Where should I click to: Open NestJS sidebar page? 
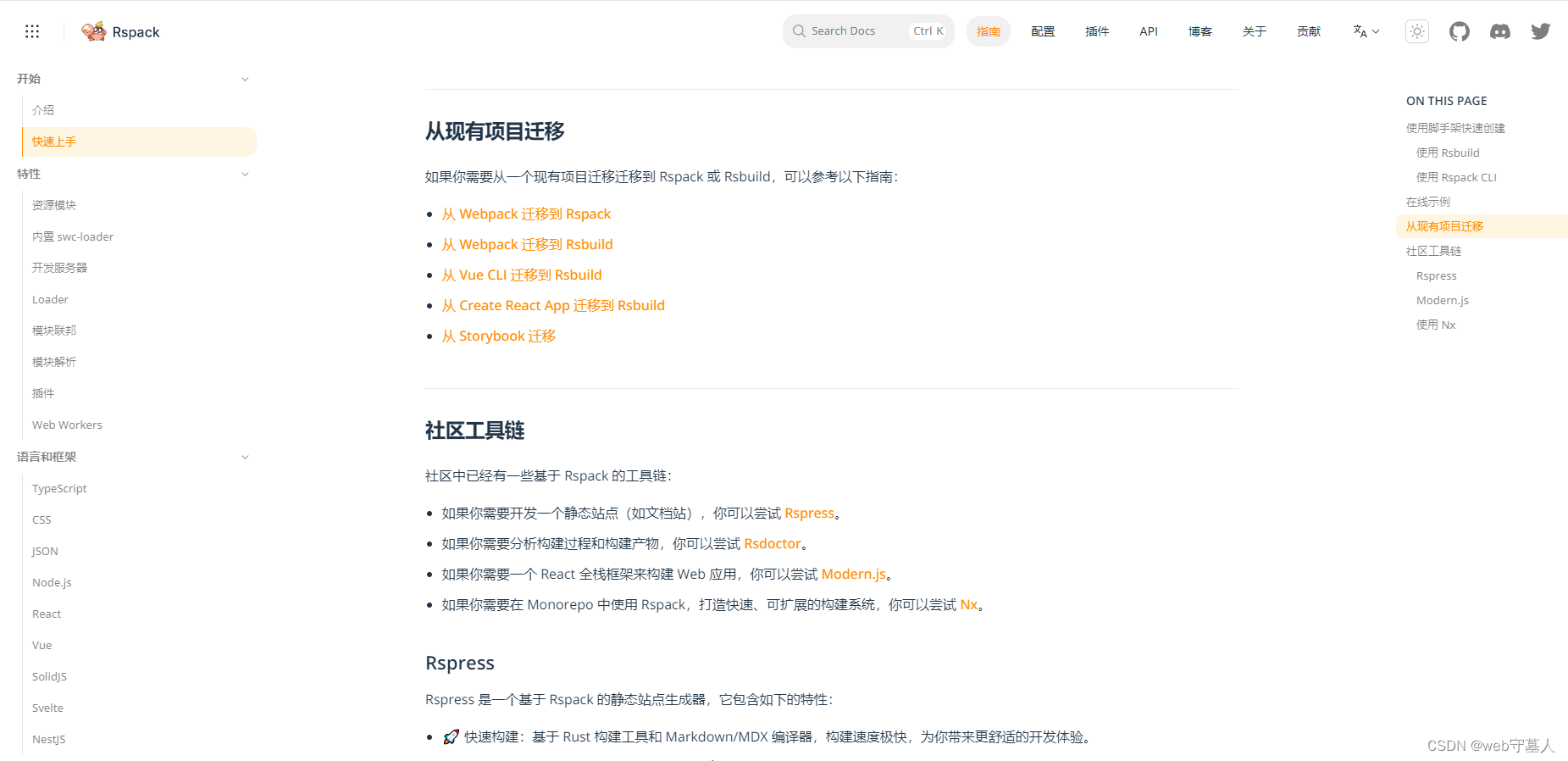pyautogui.click(x=48, y=739)
